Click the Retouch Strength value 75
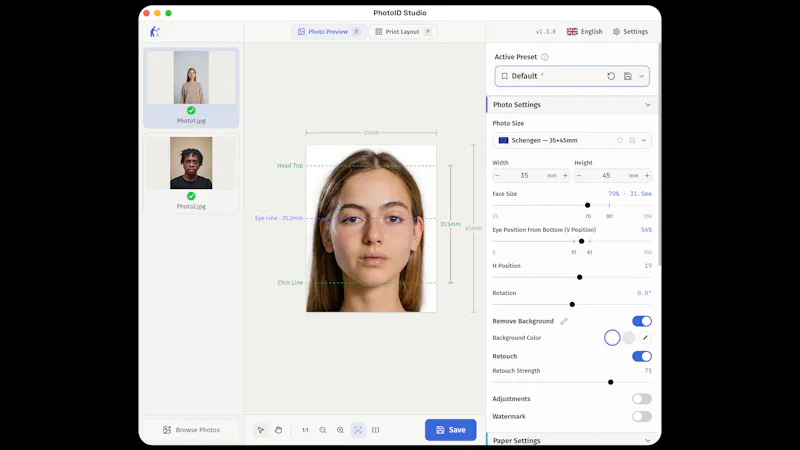This screenshot has height=450, width=800. coord(648,371)
